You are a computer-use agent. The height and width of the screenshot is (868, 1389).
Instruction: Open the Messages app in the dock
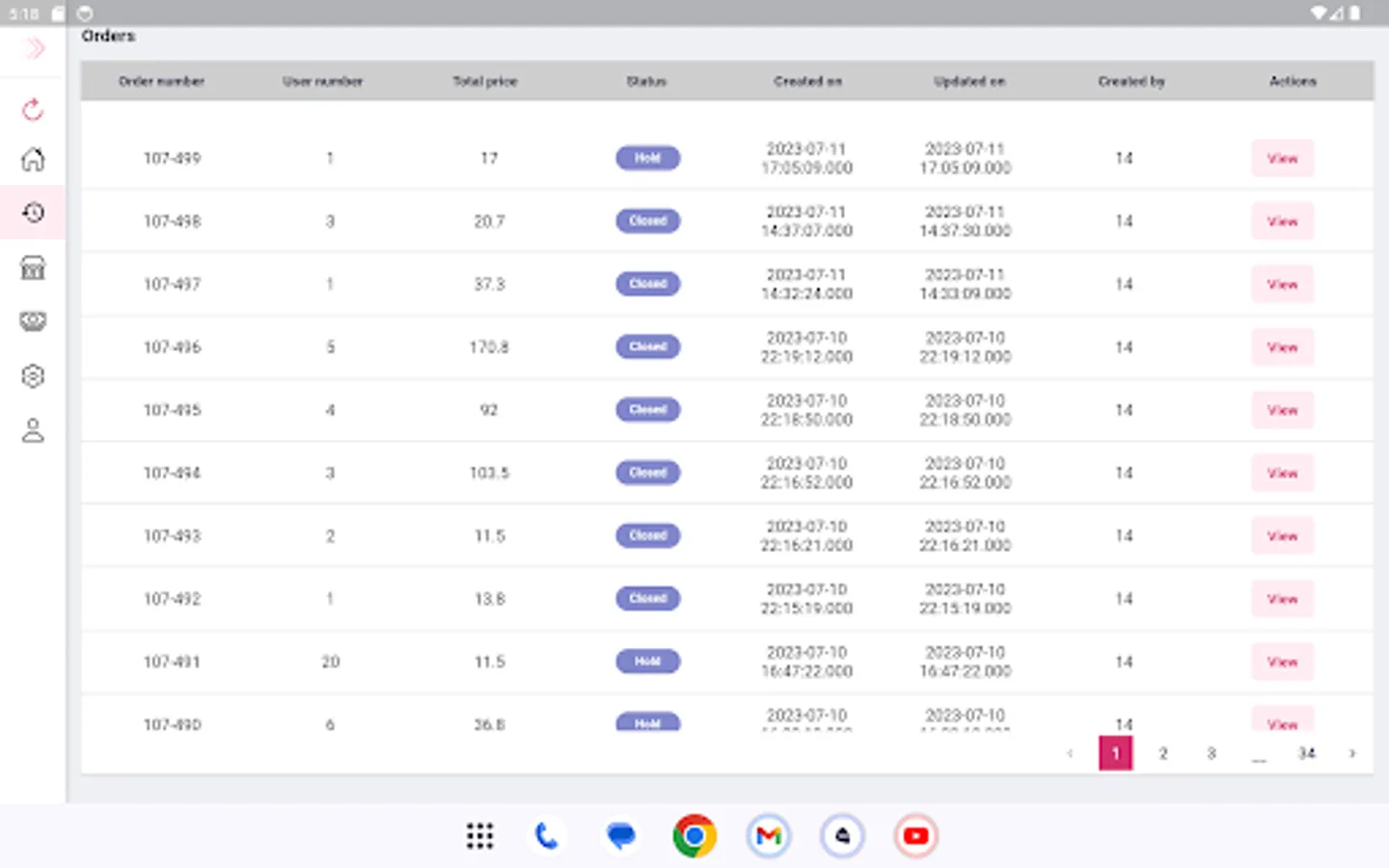621,836
